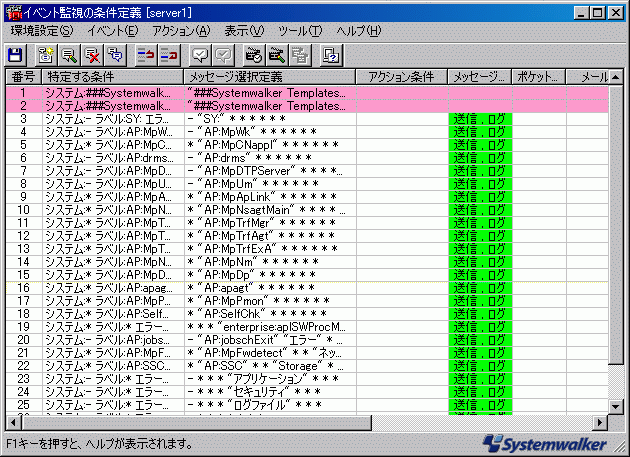Select the "AP:MpDTPServer" message cell
Screen dimensions: 630x457
coord(270,171)
